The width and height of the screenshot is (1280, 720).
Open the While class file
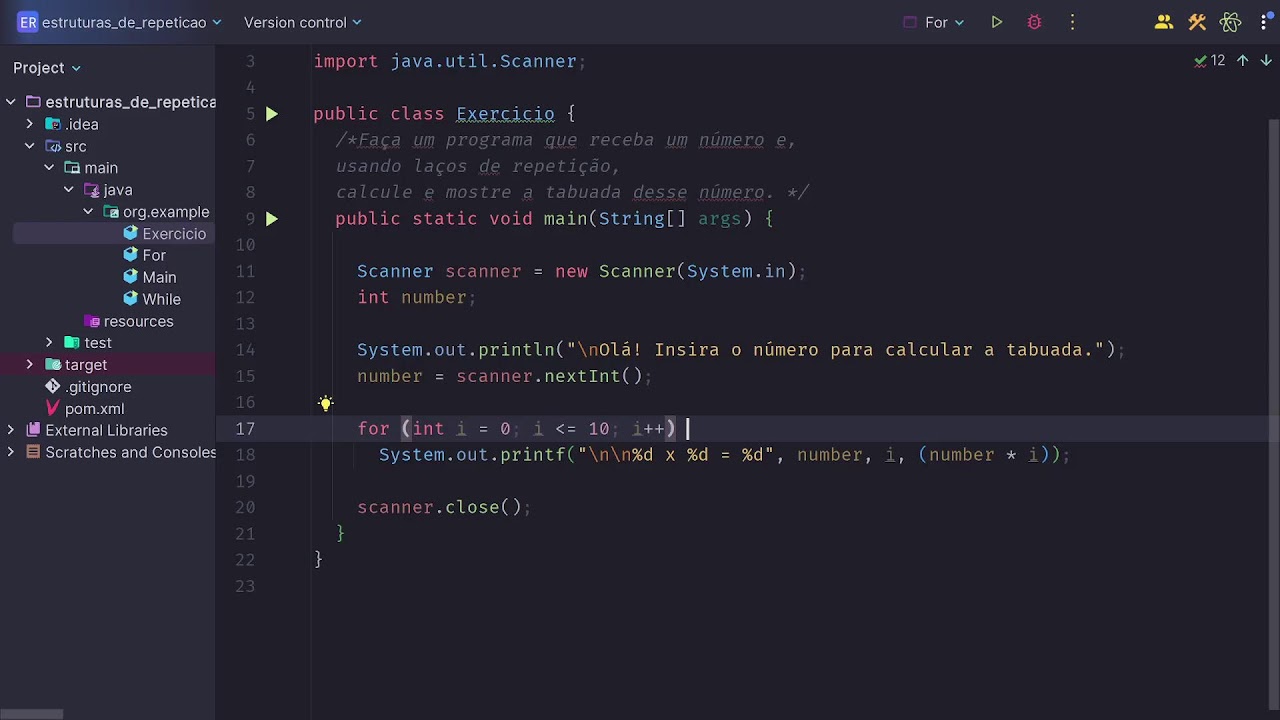pos(151,299)
